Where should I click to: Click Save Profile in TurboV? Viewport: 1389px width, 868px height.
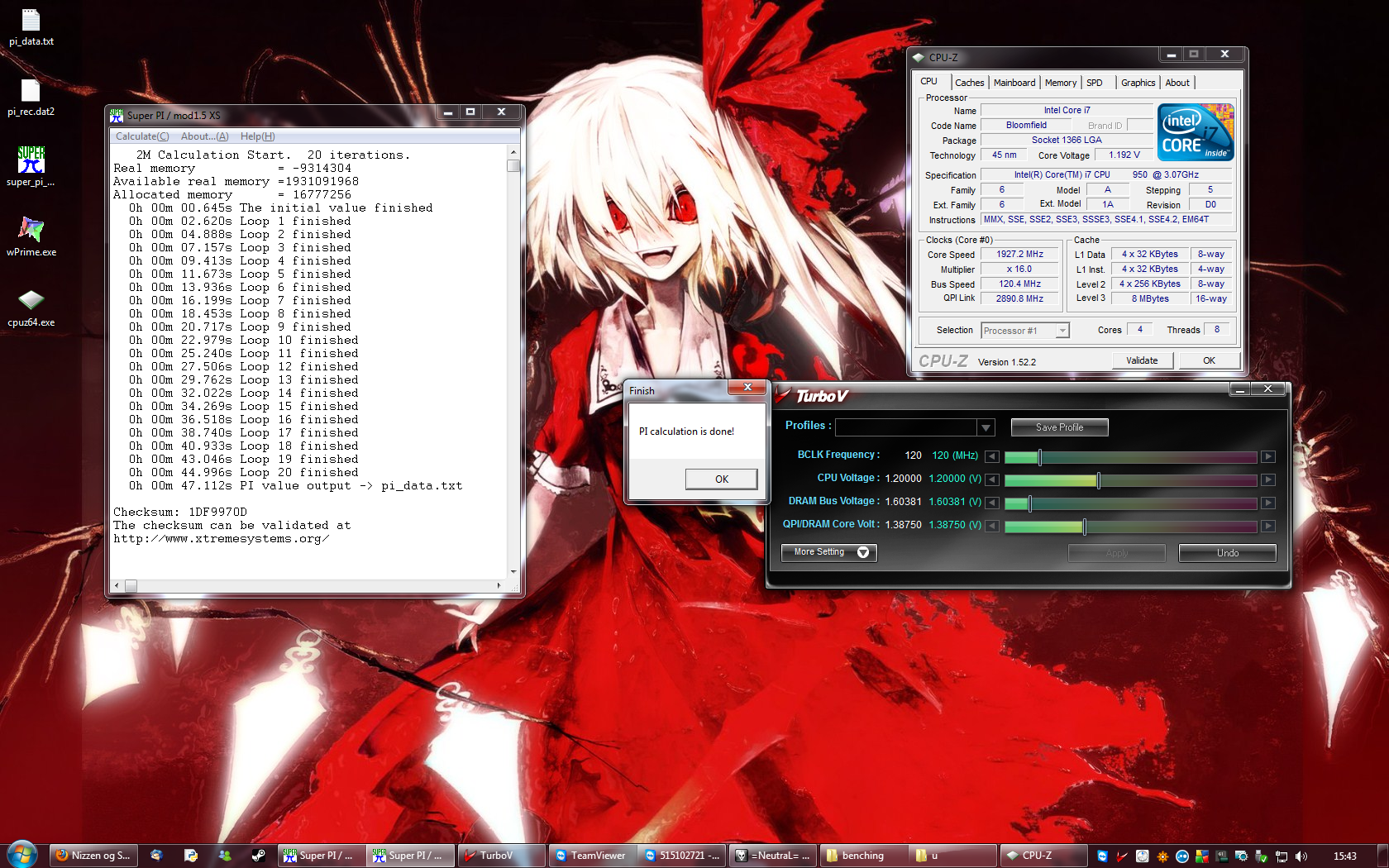click(x=1059, y=427)
